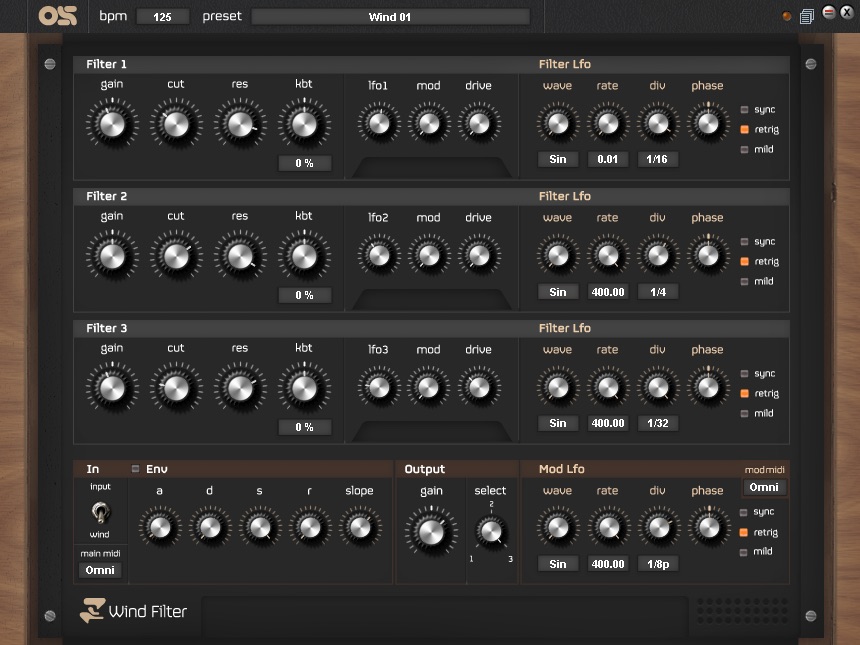Click Mod Lfo rate value 400.00
Image resolution: width=860 pixels, height=645 pixels.
[x=608, y=564]
